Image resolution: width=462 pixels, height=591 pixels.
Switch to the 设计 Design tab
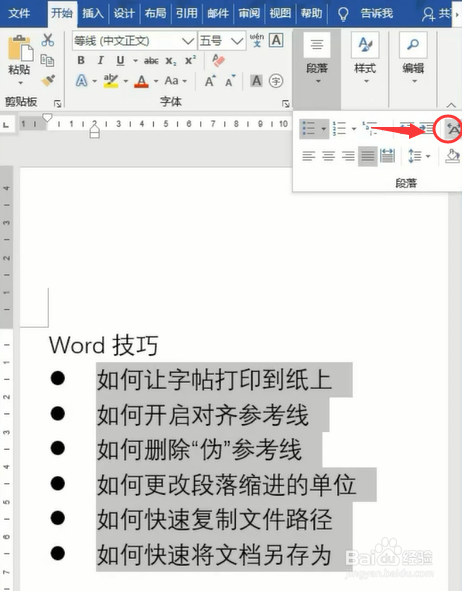124,14
